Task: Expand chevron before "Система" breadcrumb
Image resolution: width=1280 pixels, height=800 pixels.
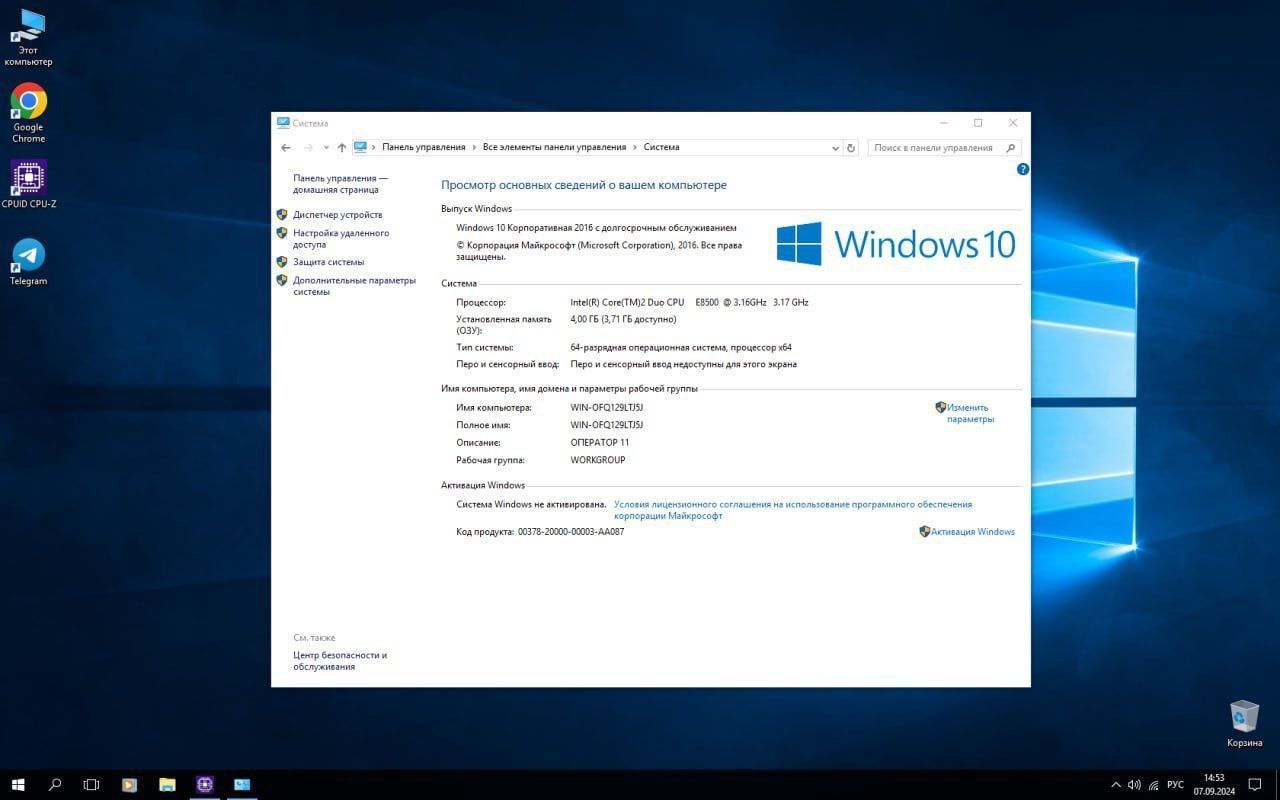Action: [x=635, y=147]
